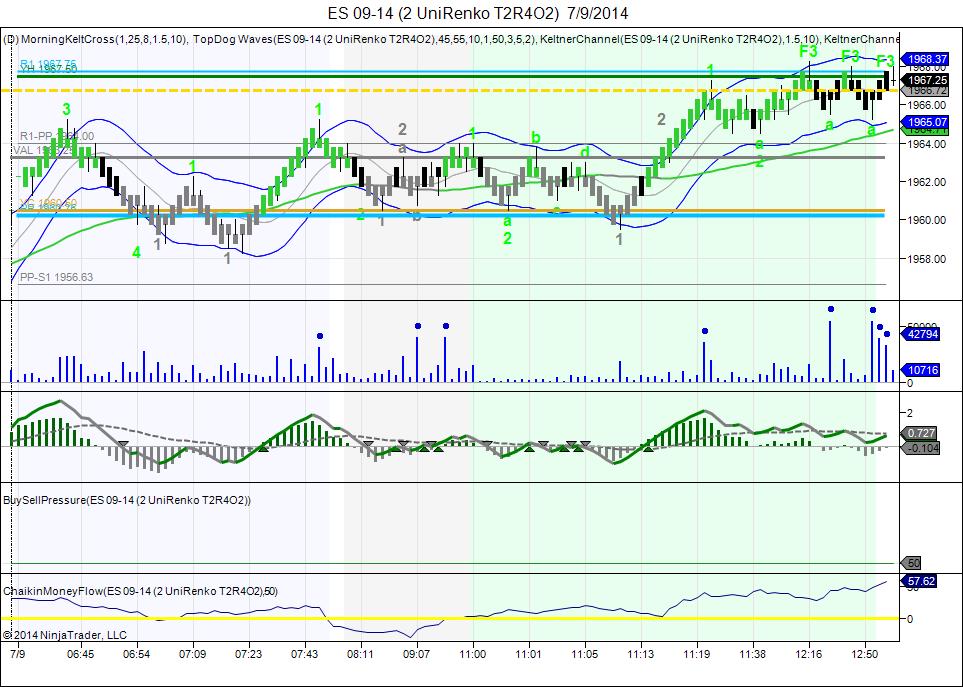Click the R1-PP pivot level label

point(57,136)
